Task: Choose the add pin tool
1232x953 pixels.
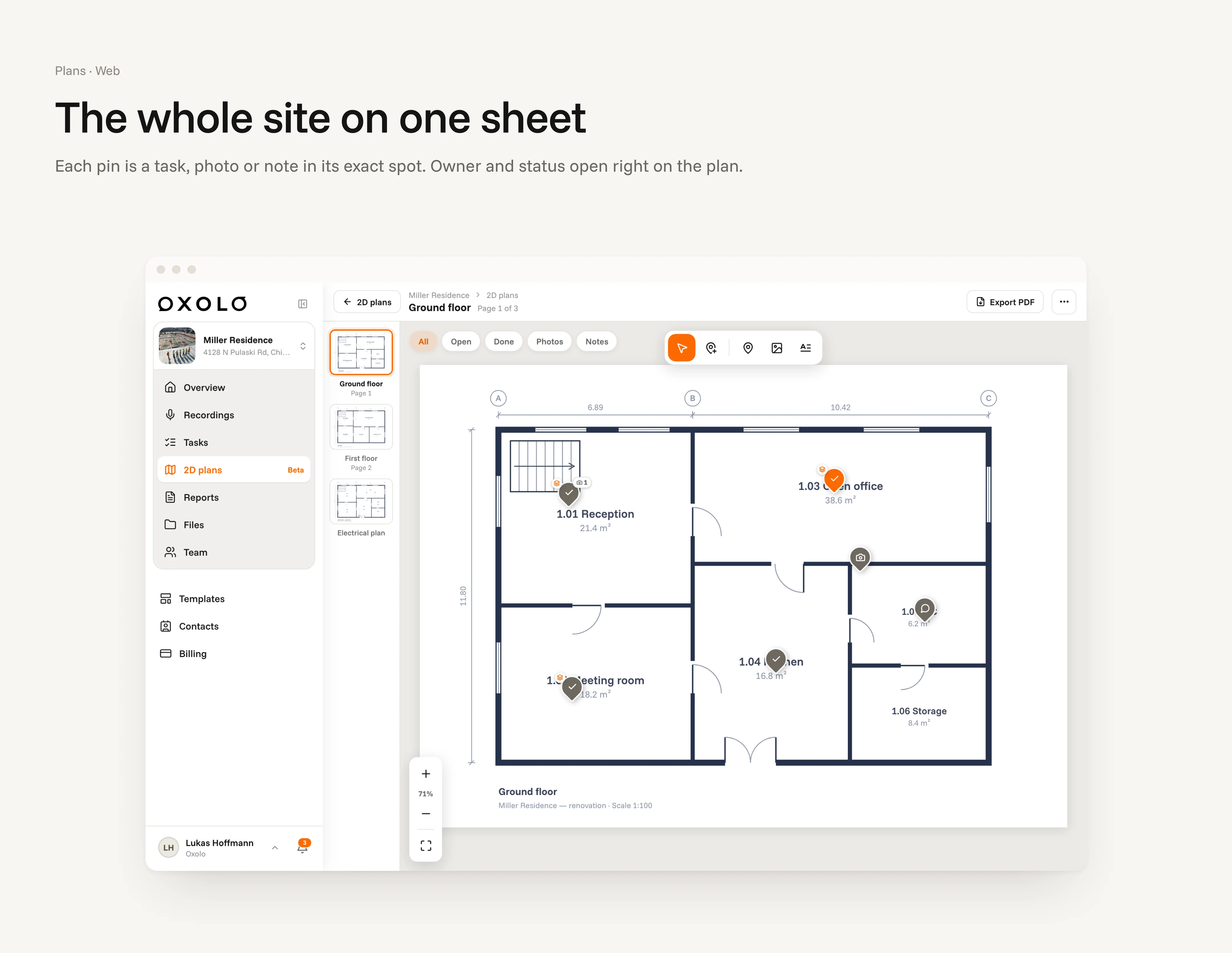Action: click(711, 348)
